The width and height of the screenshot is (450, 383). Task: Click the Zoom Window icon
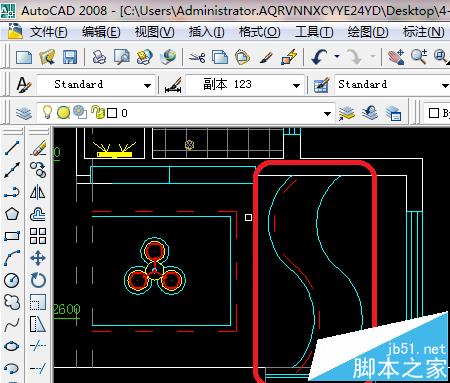coord(441,57)
